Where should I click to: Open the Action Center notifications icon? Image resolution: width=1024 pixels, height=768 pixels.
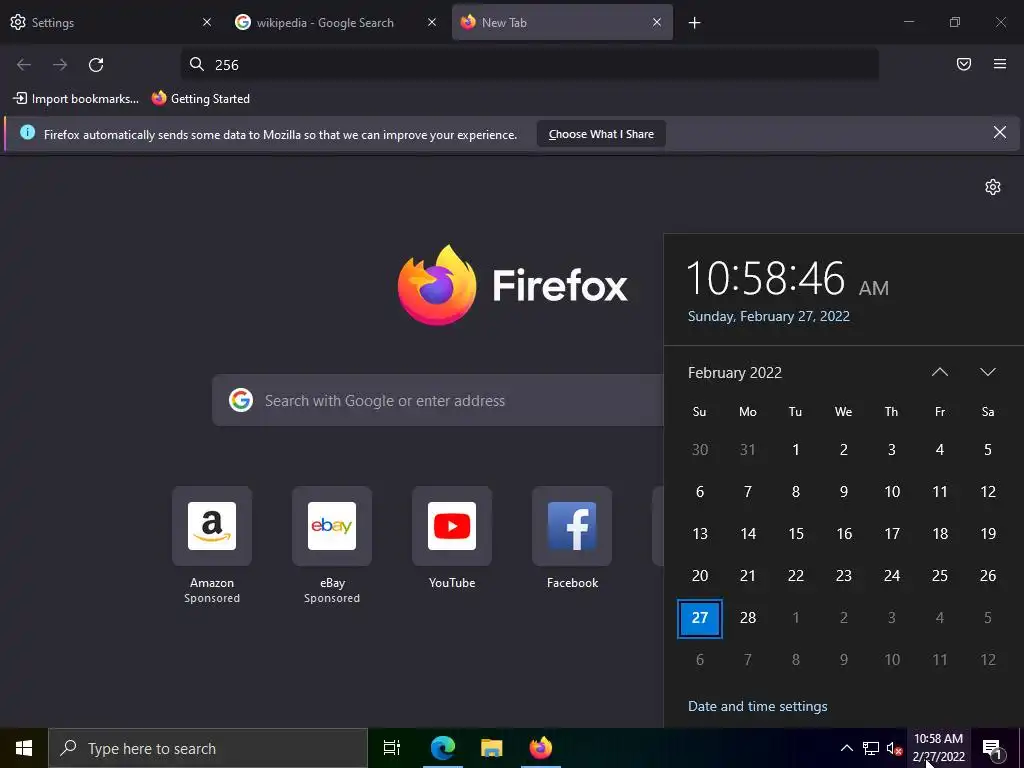(x=992, y=748)
